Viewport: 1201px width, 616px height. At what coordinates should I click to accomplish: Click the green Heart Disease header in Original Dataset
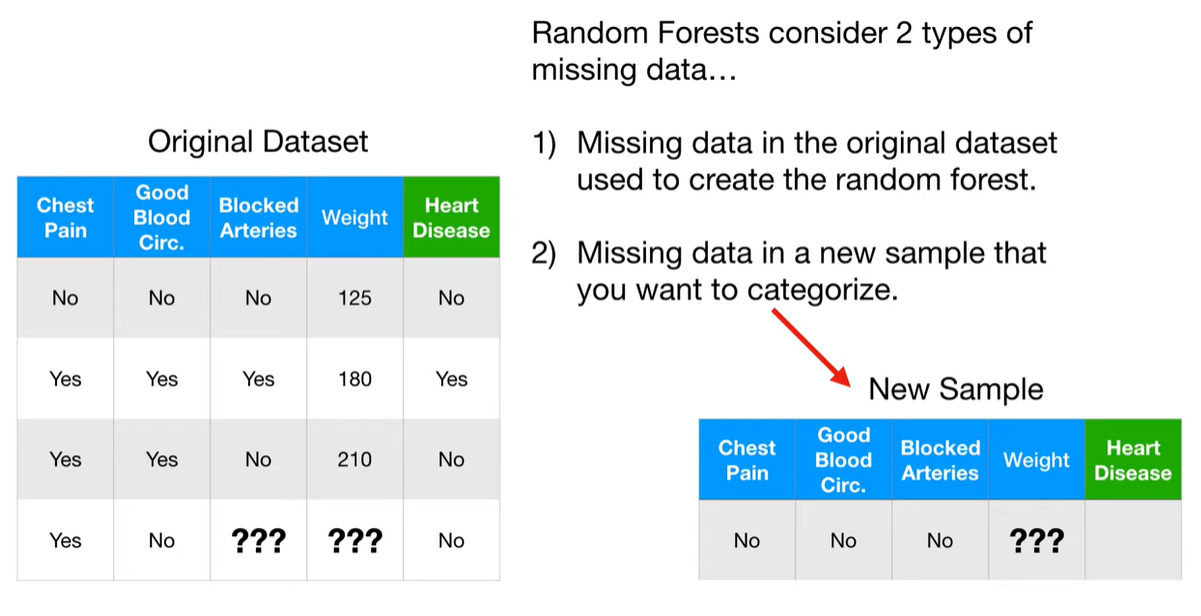tap(451, 217)
